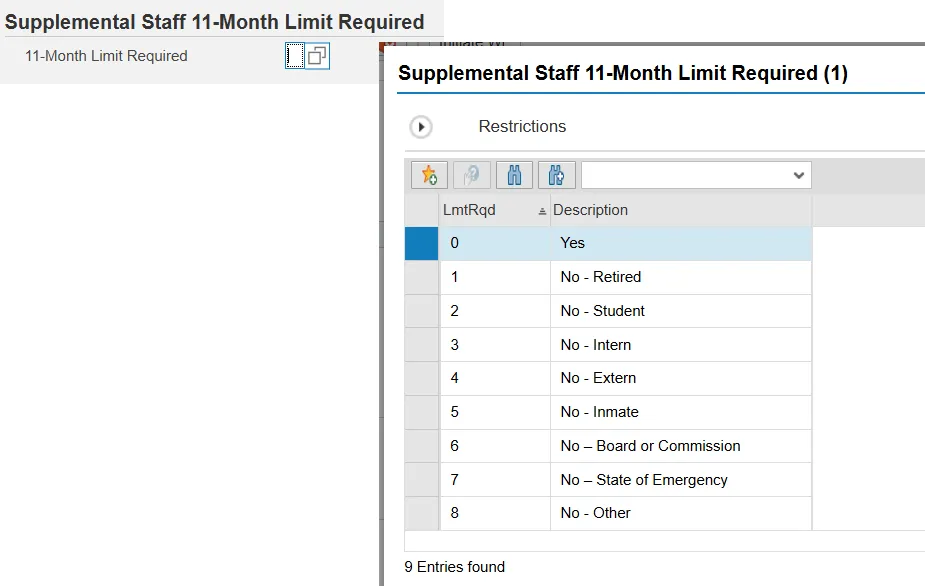Click the 11-Month Limit Required input field
Image resolution: width=925 pixels, height=586 pixels.
coord(294,56)
